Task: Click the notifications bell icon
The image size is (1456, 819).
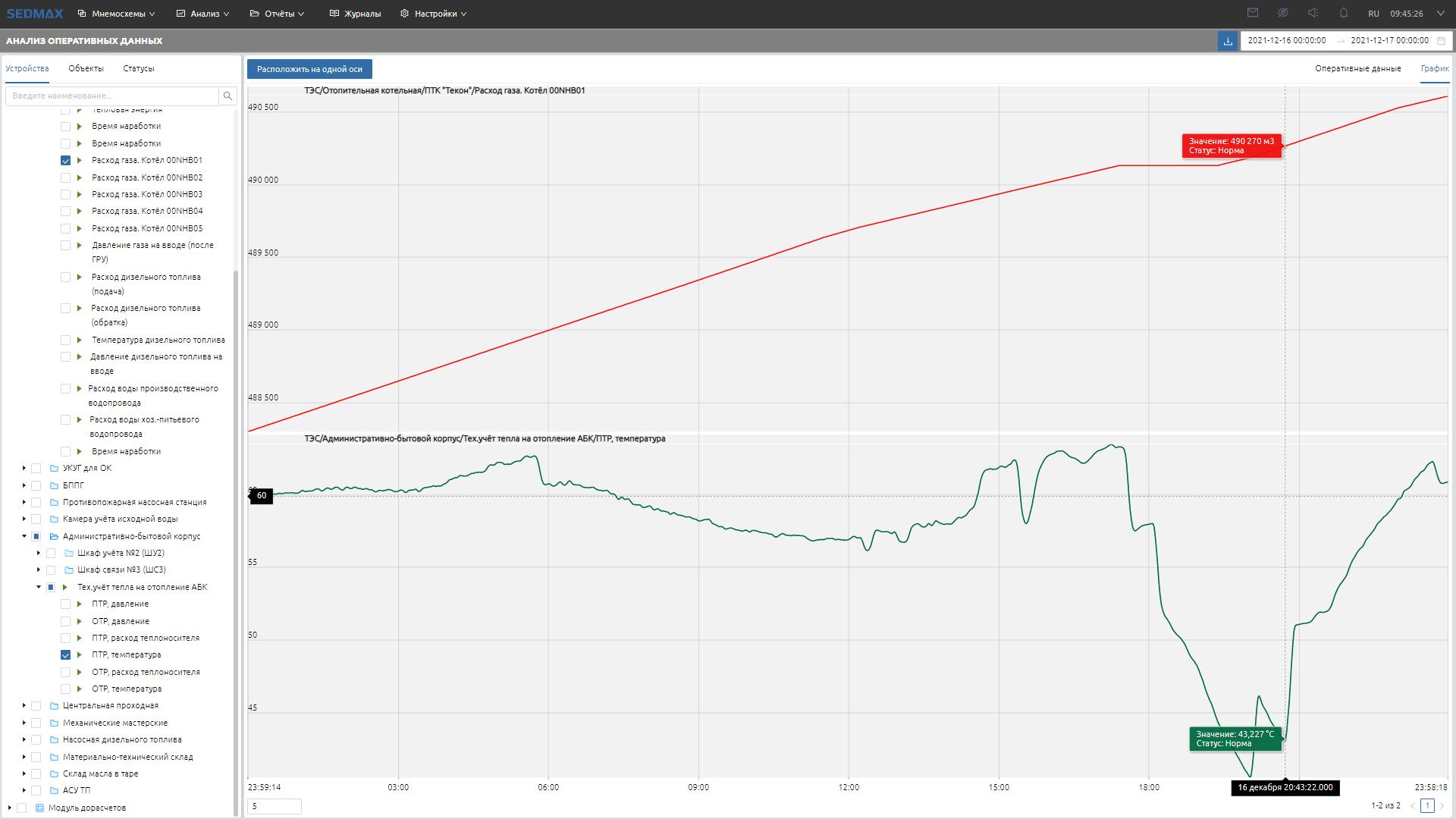Action: (1344, 13)
